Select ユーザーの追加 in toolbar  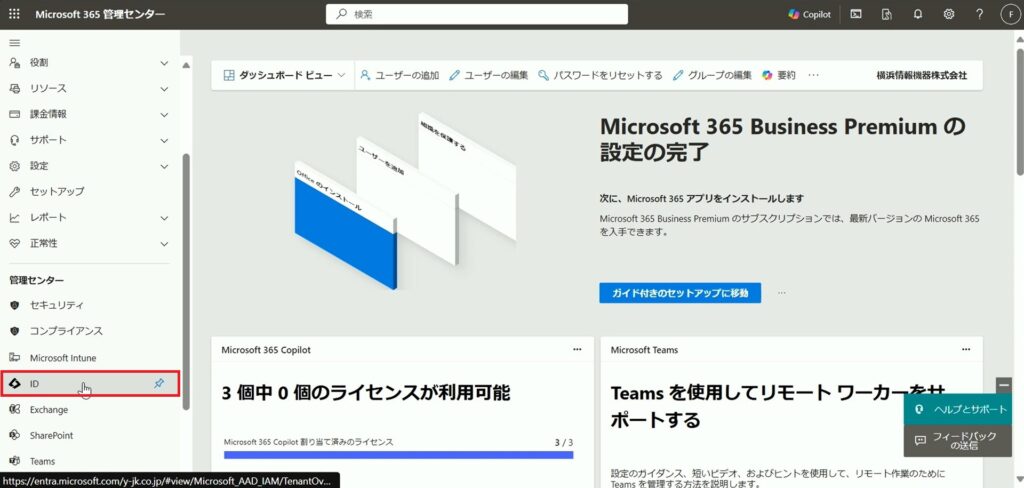400,75
